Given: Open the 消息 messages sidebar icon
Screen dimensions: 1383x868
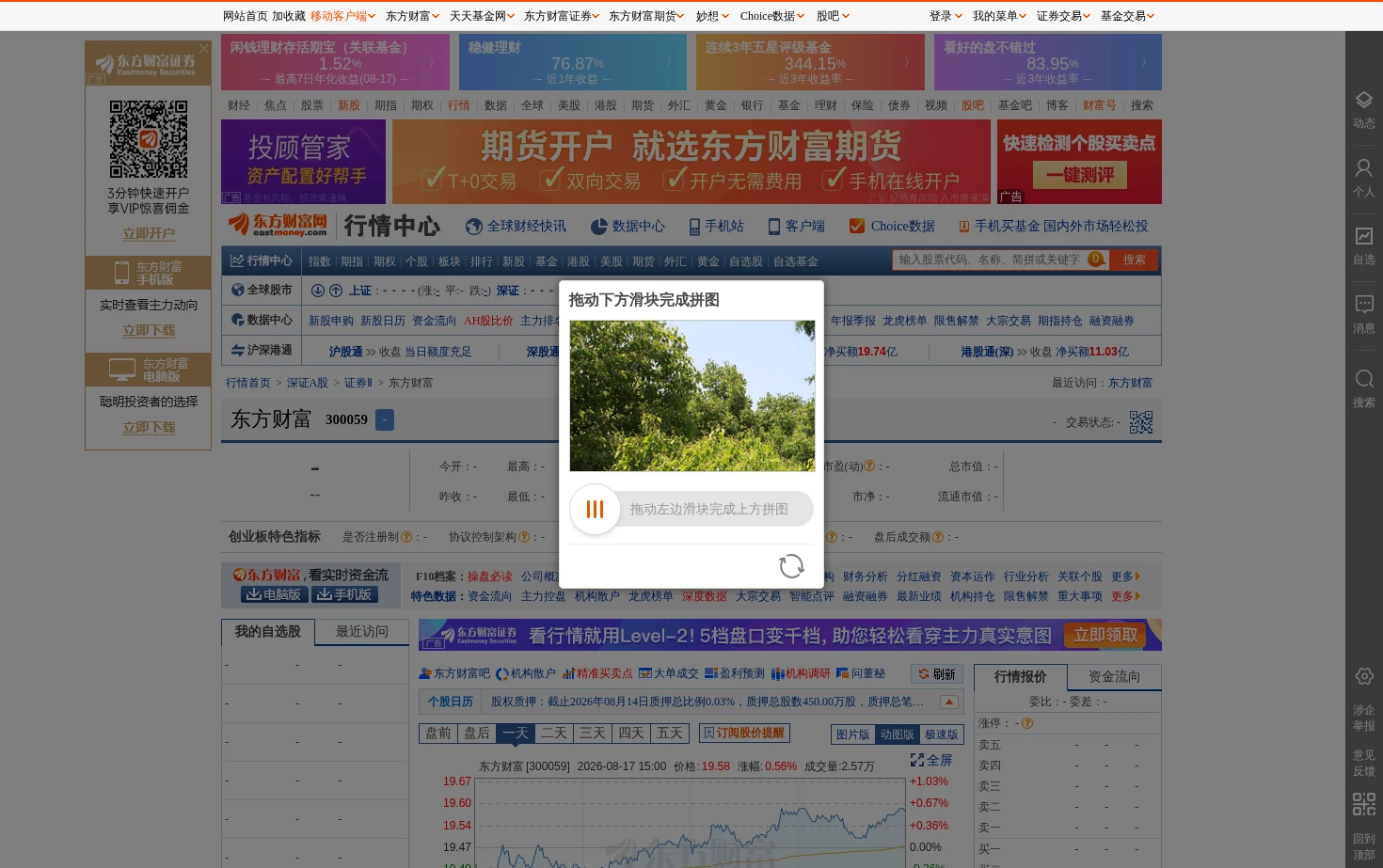Looking at the screenshot, I should coord(1363,314).
